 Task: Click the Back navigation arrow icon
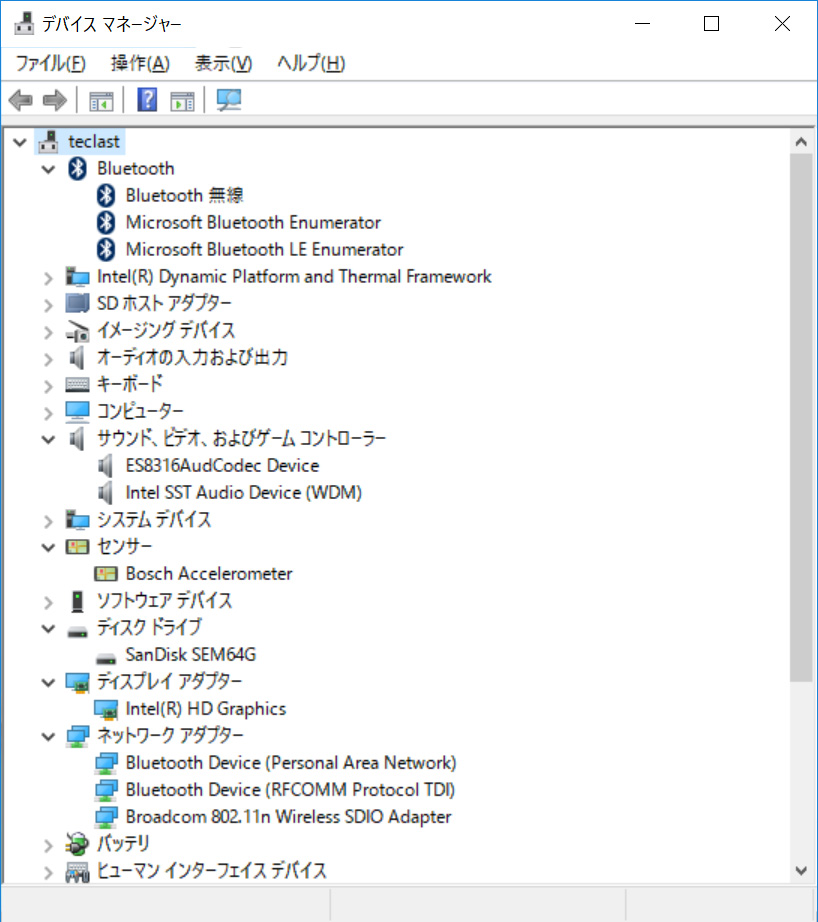[20, 99]
